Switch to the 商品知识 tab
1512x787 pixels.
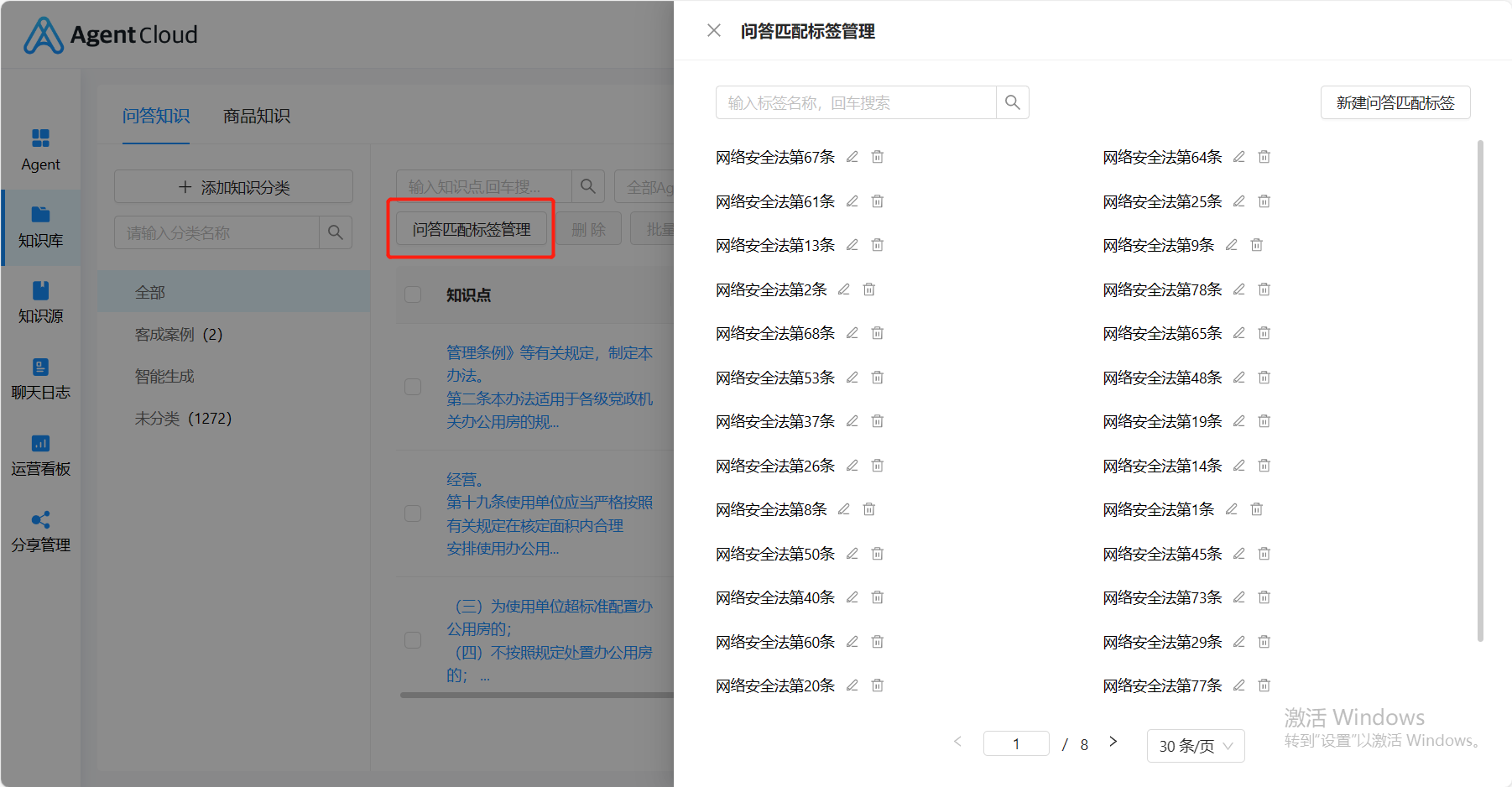point(257,116)
